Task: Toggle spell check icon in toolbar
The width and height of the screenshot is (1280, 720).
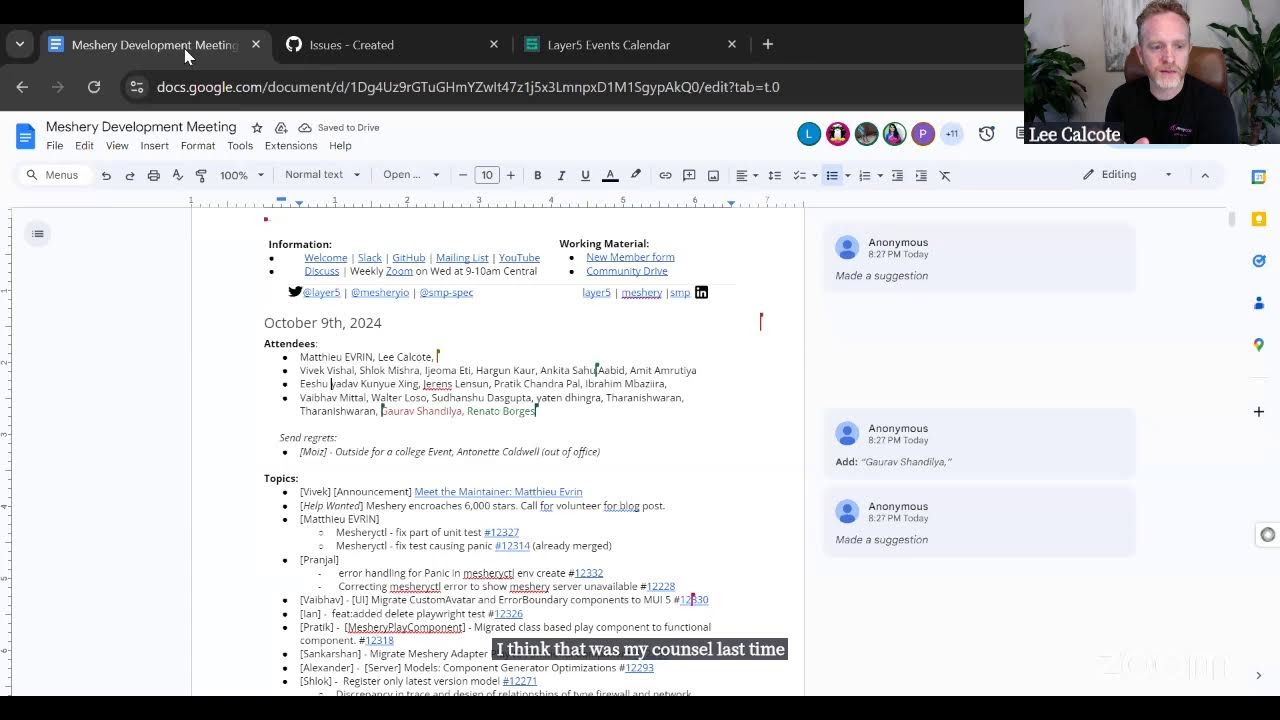Action: [x=177, y=175]
